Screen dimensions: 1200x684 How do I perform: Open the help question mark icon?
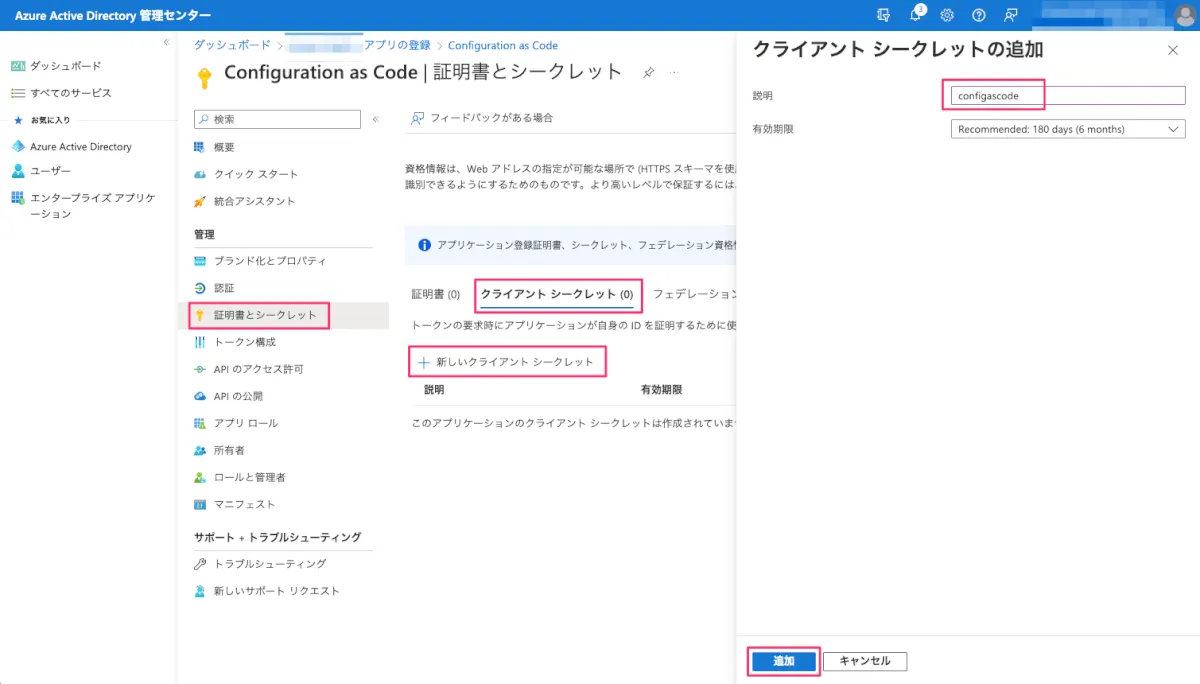(x=979, y=15)
